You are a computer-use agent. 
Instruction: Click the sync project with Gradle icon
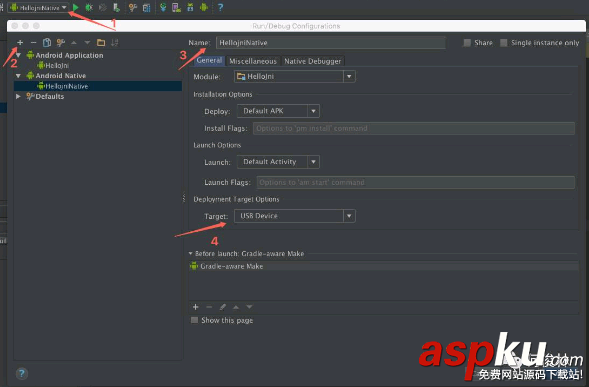[x=163, y=7]
